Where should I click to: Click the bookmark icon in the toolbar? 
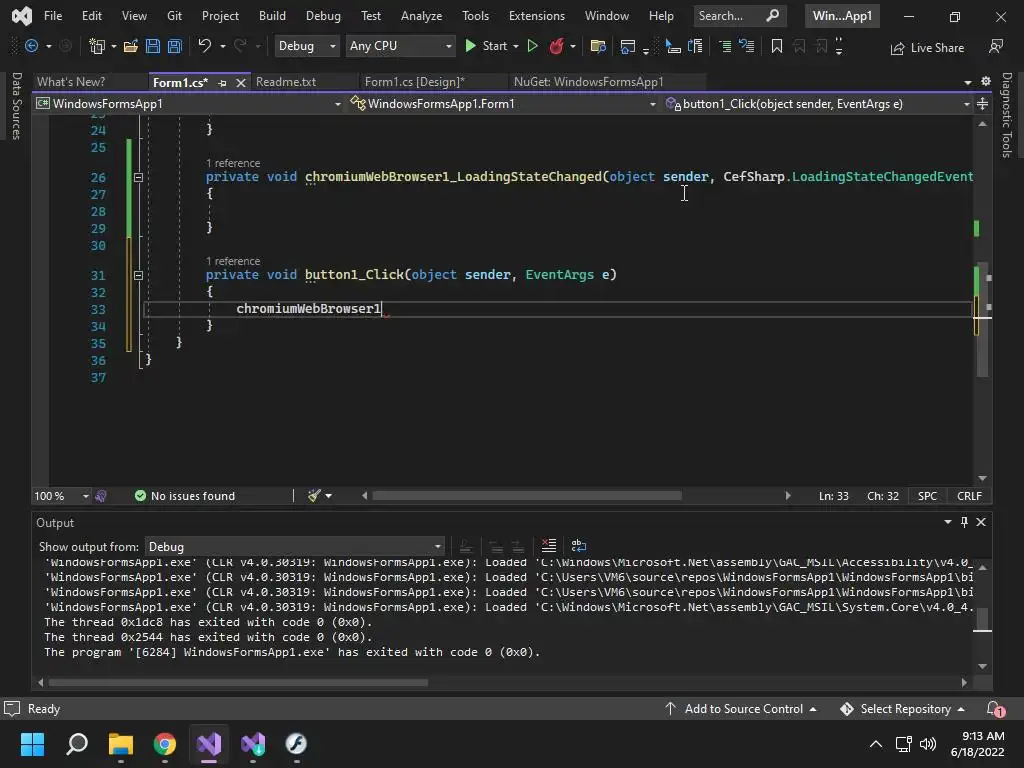(x=776, y=46)
